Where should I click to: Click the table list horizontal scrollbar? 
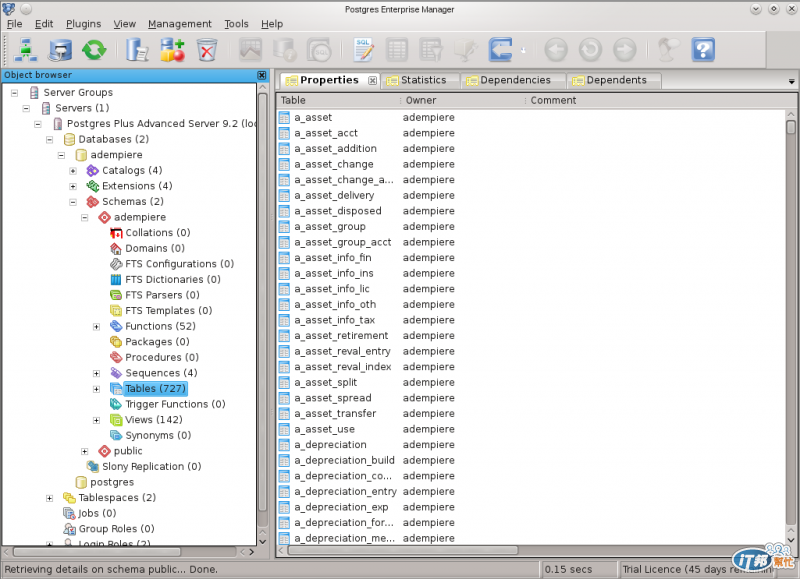pyautogui.click(x=404, y=550)
